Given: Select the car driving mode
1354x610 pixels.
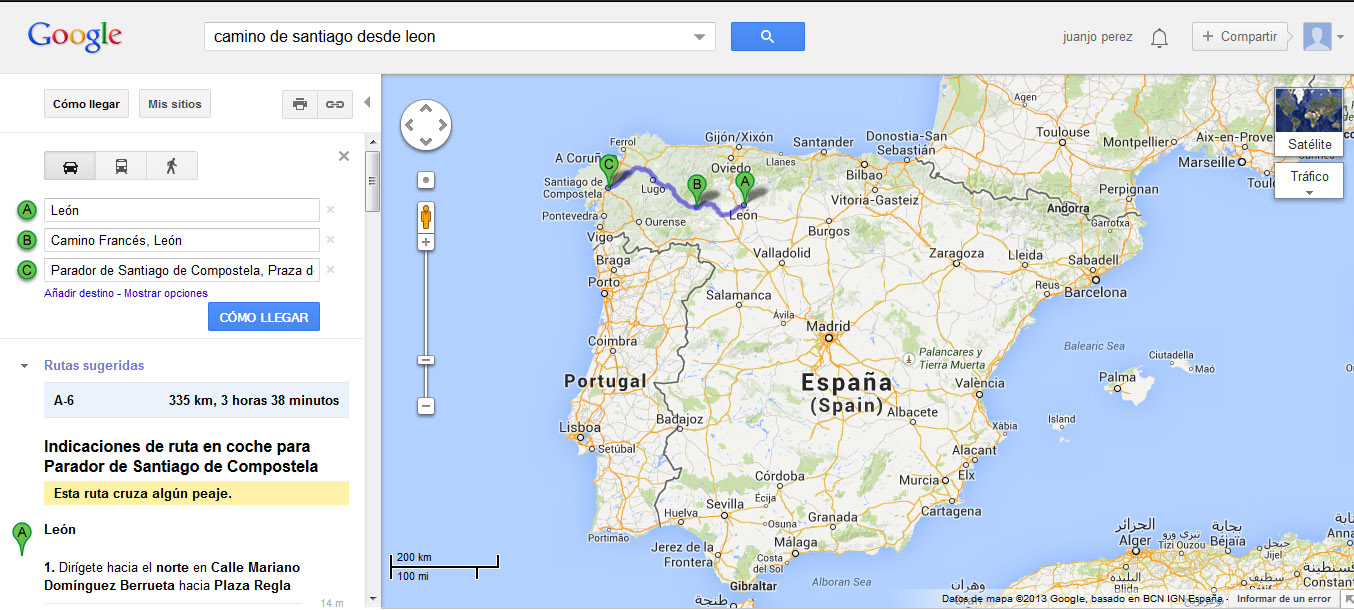Looking at the screenshot, I should click(70, 166).
